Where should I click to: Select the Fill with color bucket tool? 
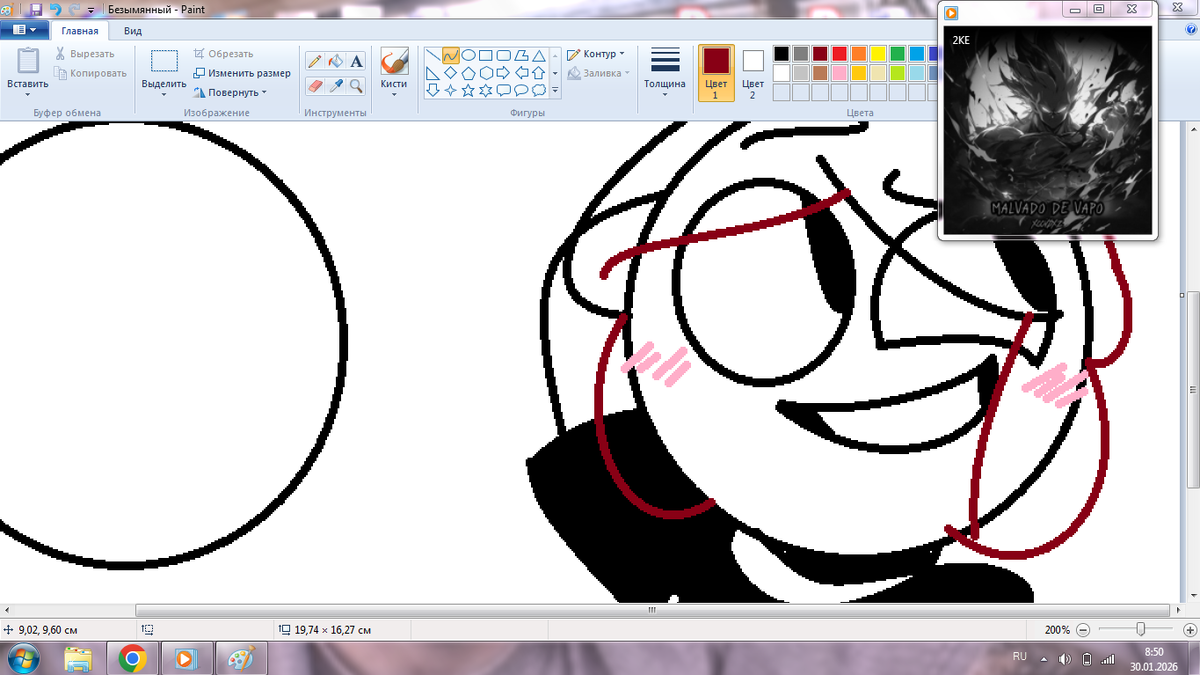[x=336, y=61]
